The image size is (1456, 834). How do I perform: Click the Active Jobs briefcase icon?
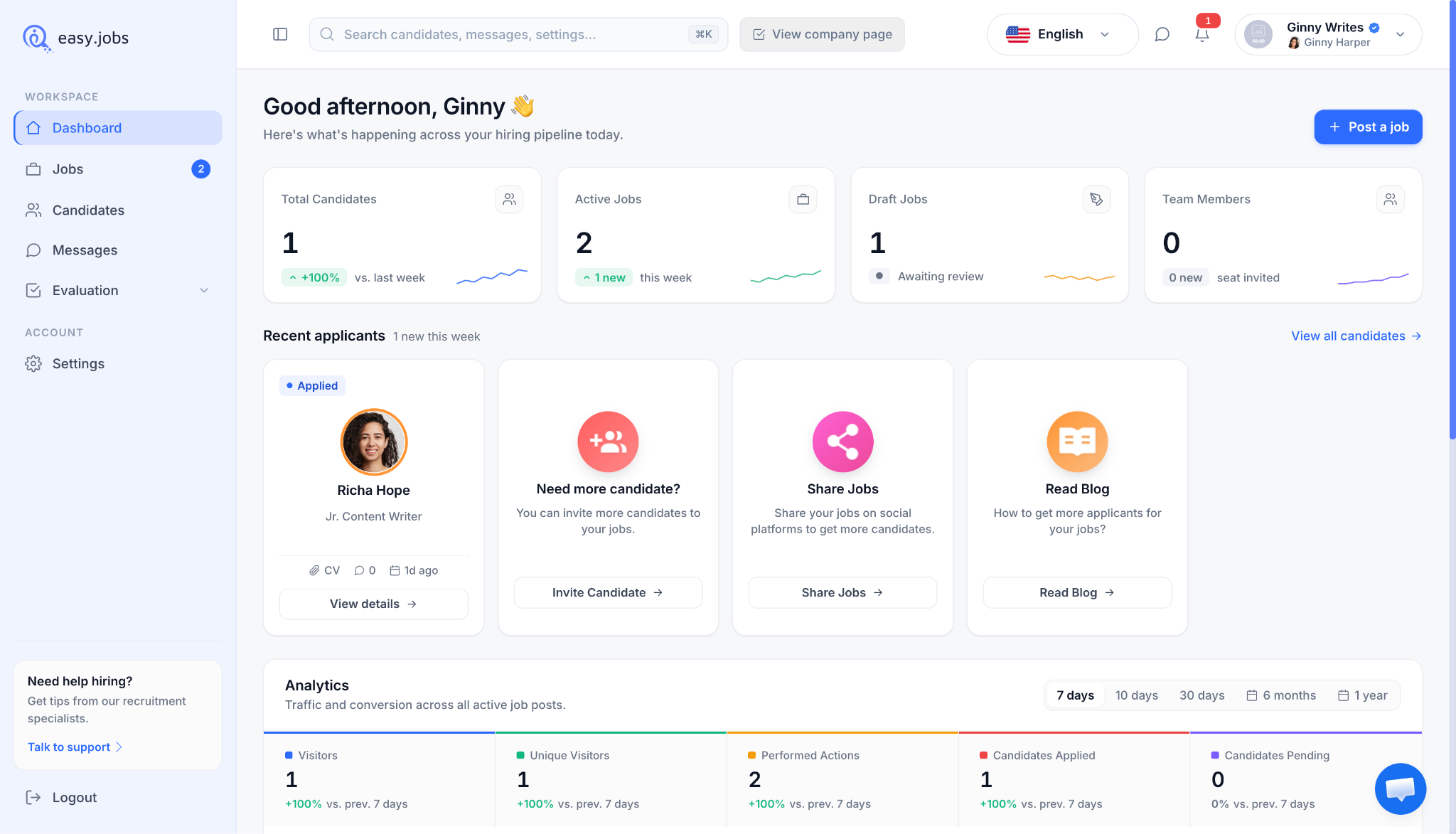[803, 199]
